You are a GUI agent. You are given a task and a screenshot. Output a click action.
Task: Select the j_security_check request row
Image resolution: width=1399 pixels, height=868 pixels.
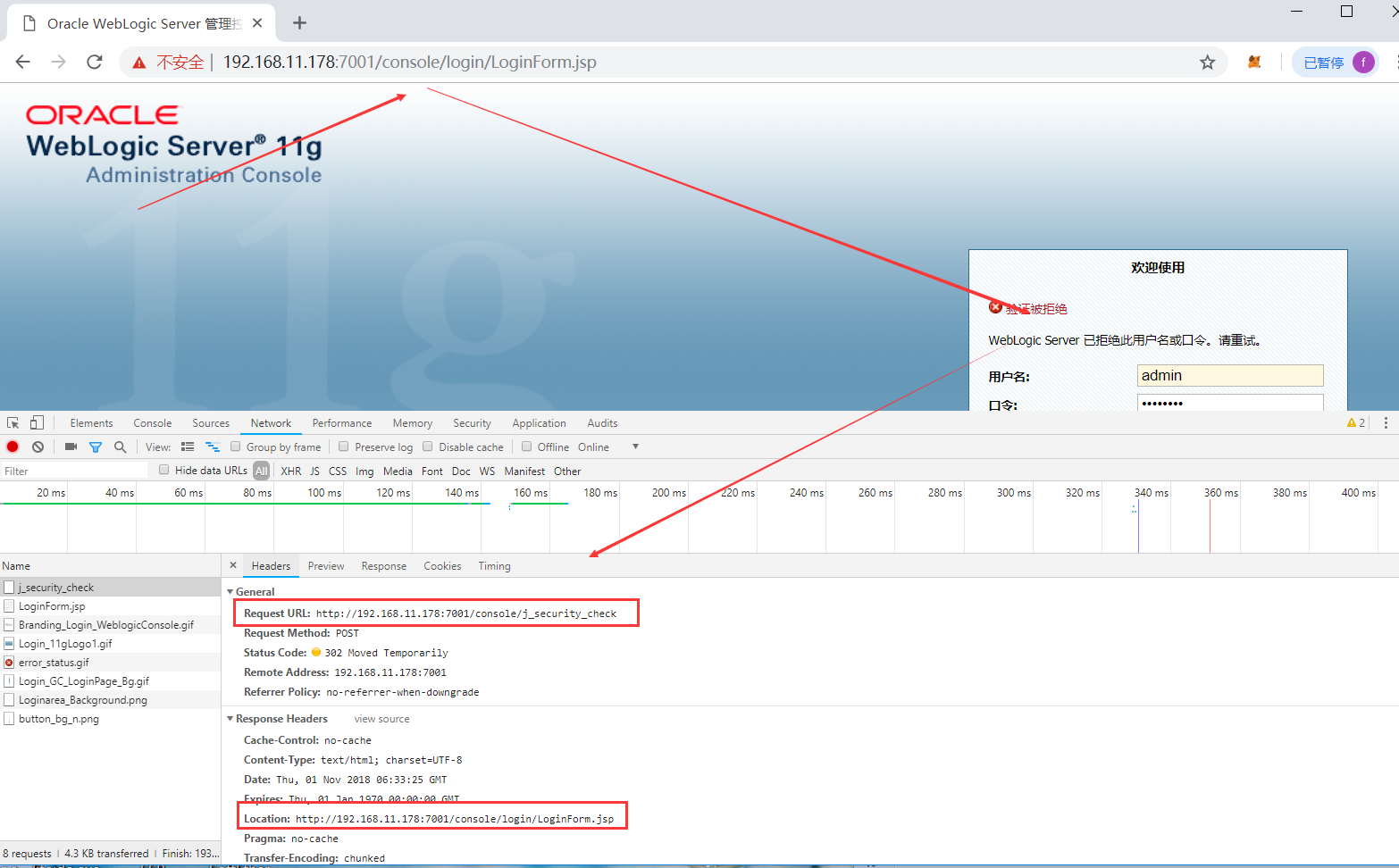(x=111, y=587)
